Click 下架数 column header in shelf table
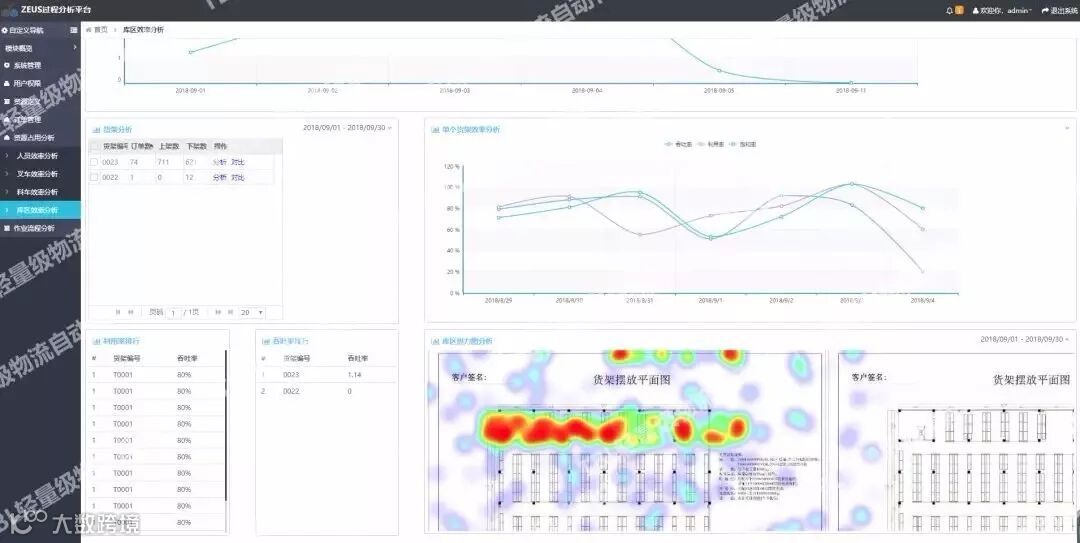Viewport: 1080px width, 543px height. pyautogui.click(x=196, y=146)
